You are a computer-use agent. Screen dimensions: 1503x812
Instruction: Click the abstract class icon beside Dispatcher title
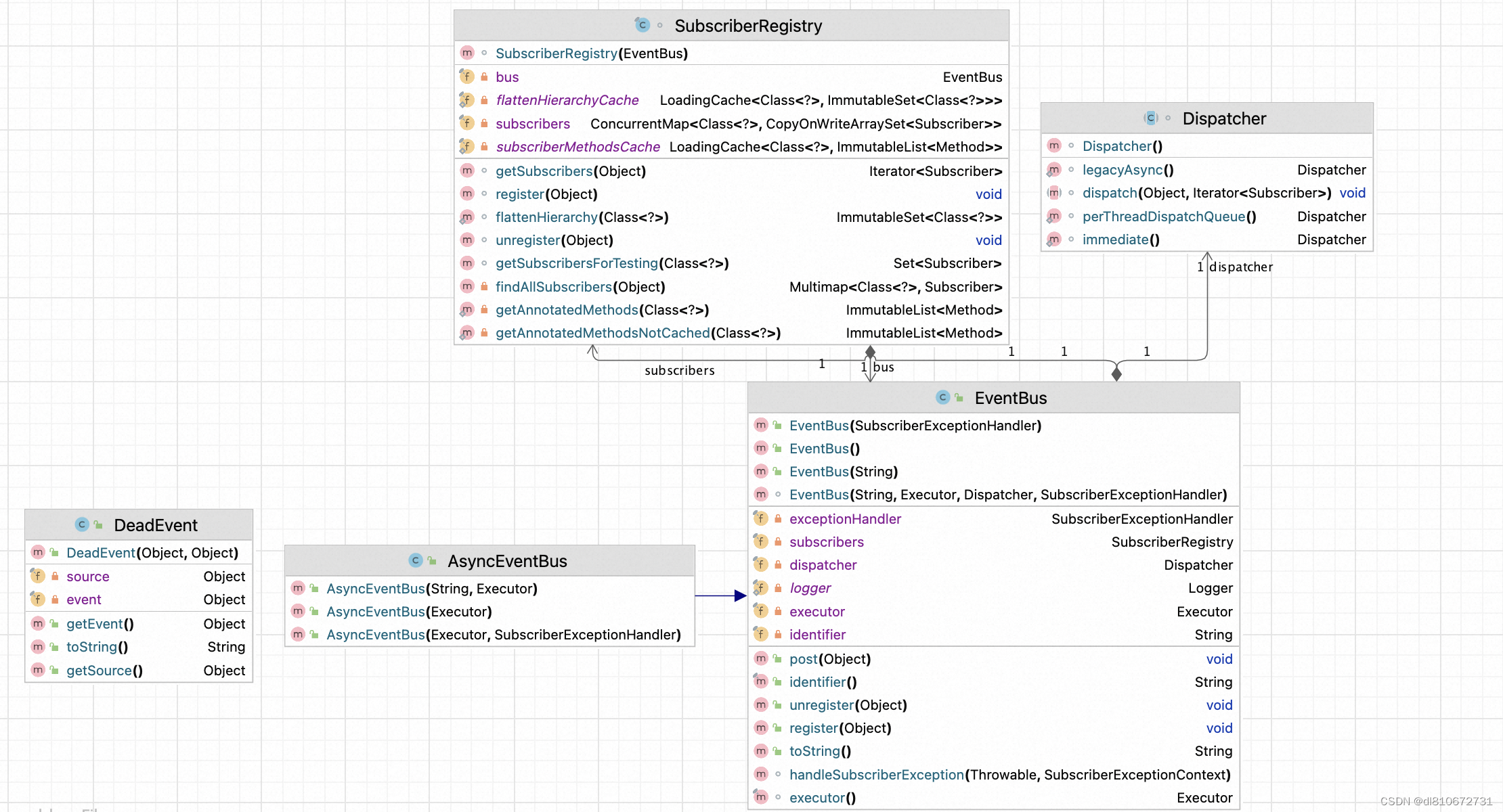[x=1150, y=118]
